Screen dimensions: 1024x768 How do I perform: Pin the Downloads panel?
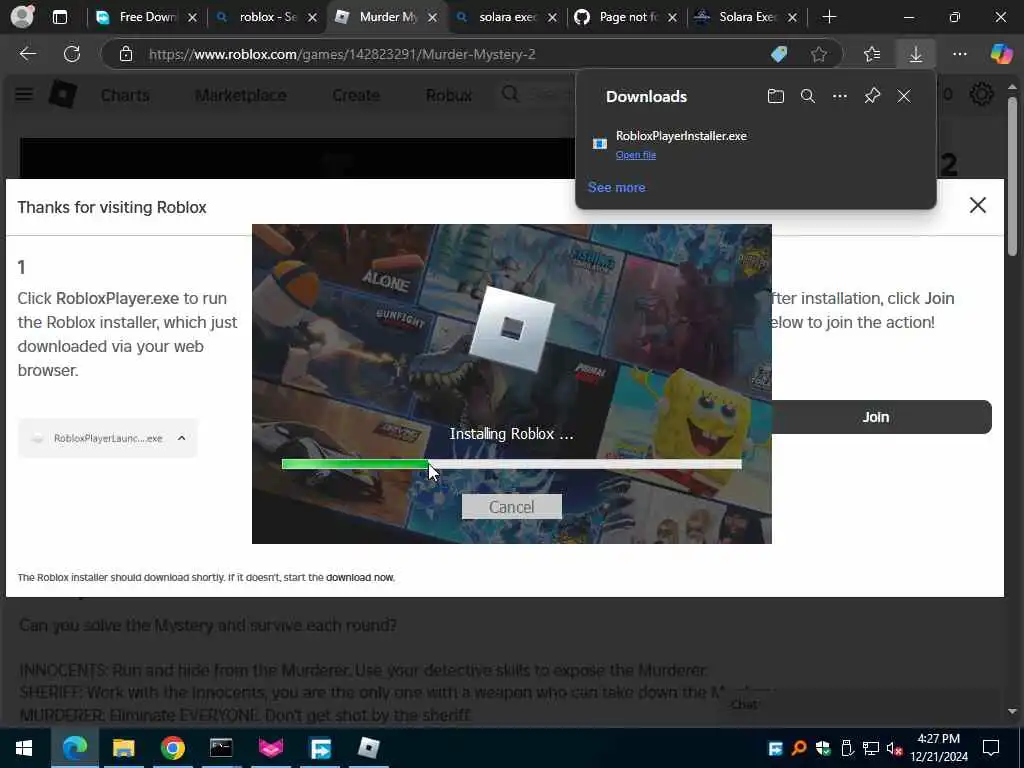(872, 97)
